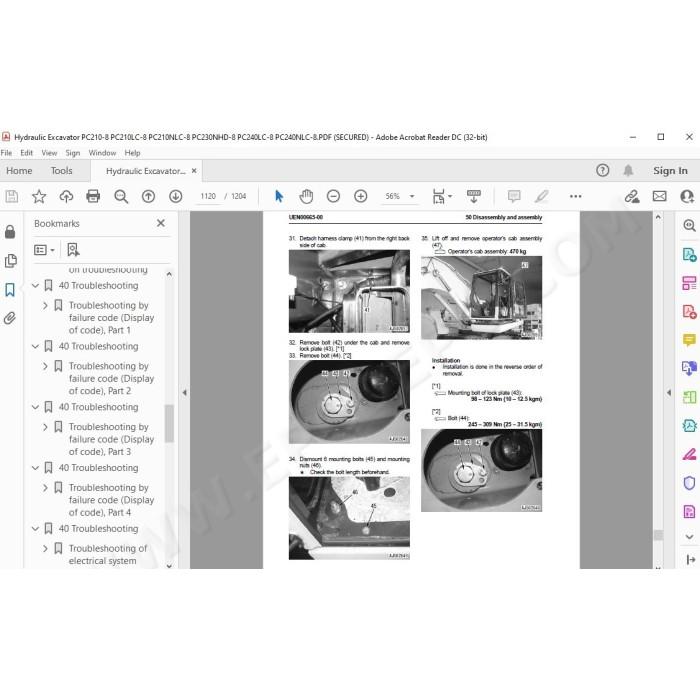The width and height of the screenshot is (700, 700).
Task: Go to previous page arrow
Action: pos(148,196)
